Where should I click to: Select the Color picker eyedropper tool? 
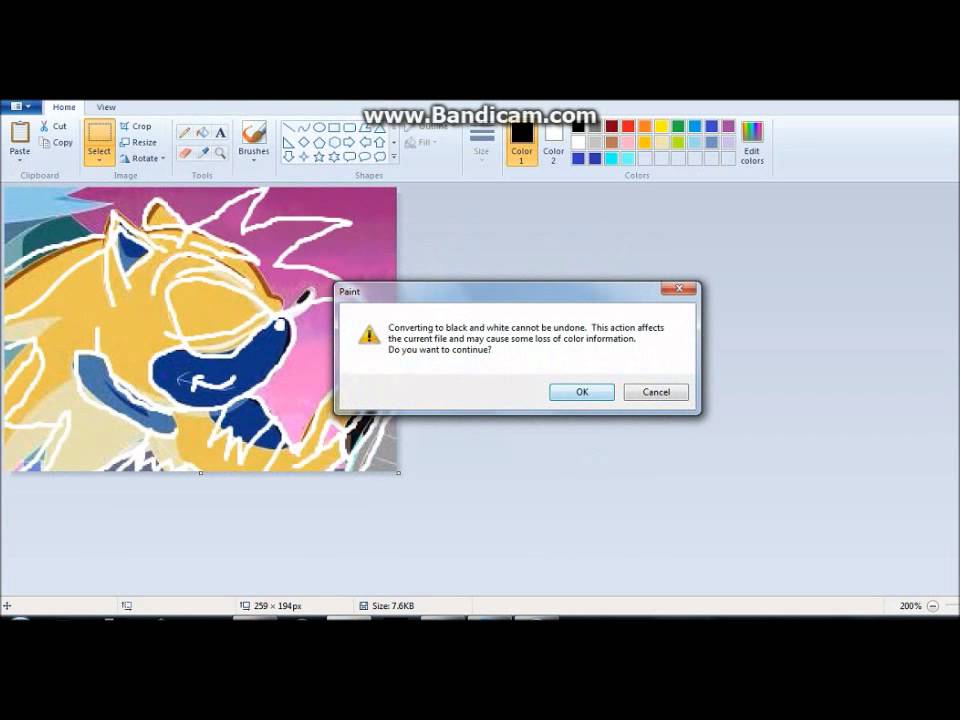click(203, 152)
